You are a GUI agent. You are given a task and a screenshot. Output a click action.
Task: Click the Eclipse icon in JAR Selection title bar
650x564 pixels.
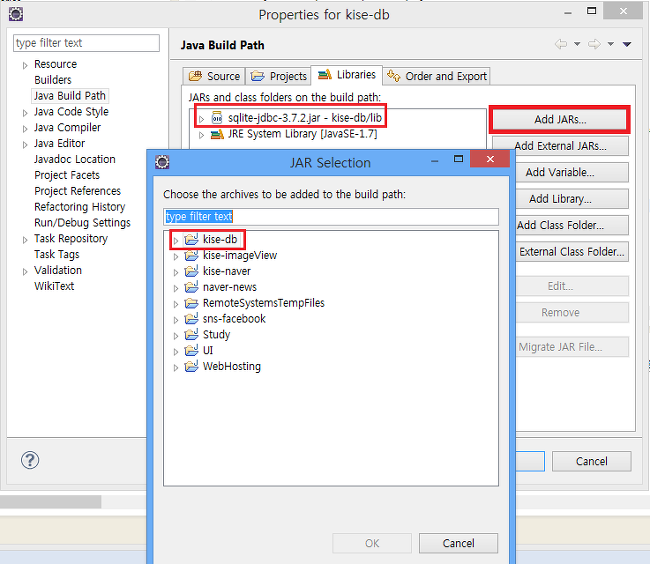click(162, 162)
